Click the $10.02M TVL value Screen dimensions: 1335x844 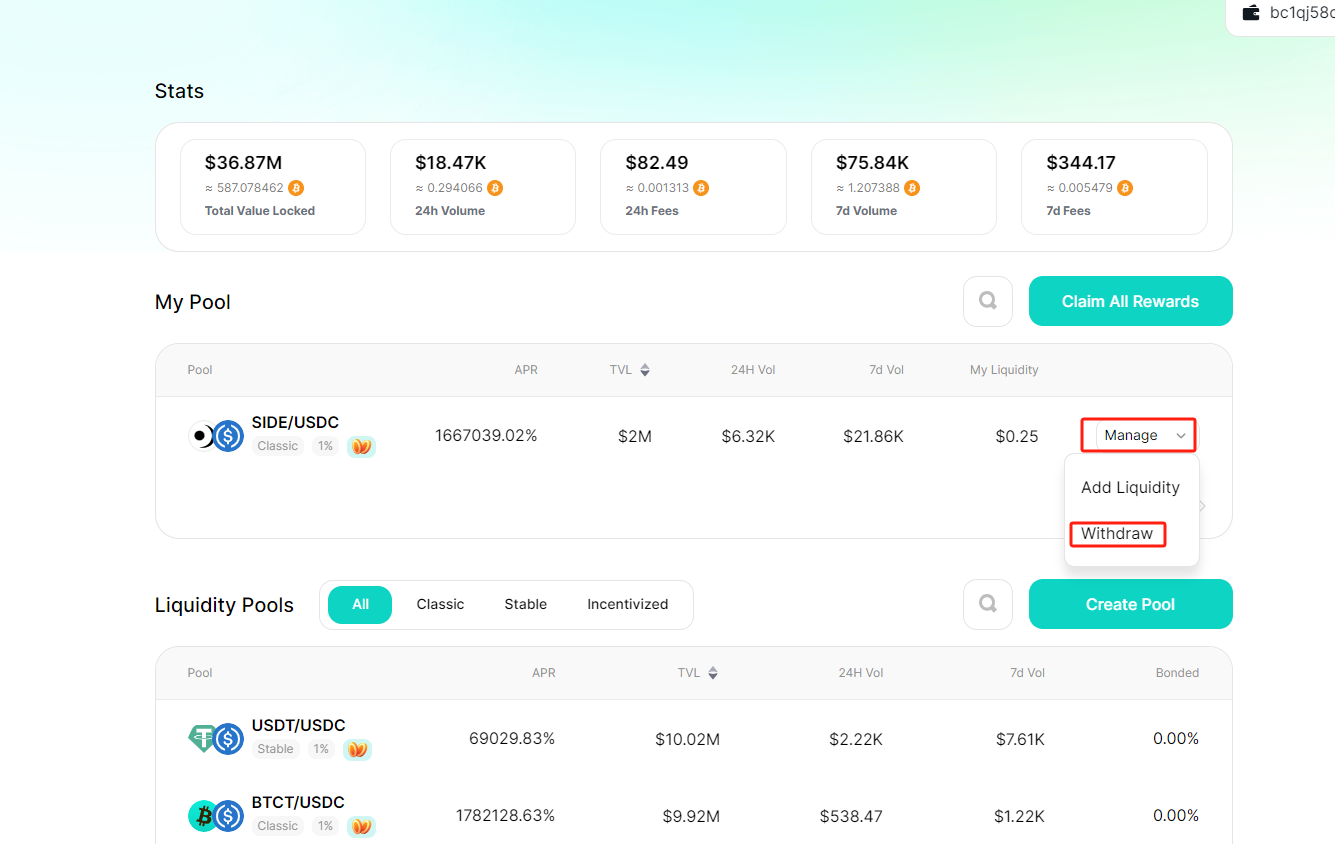click(x=688, y=740)
